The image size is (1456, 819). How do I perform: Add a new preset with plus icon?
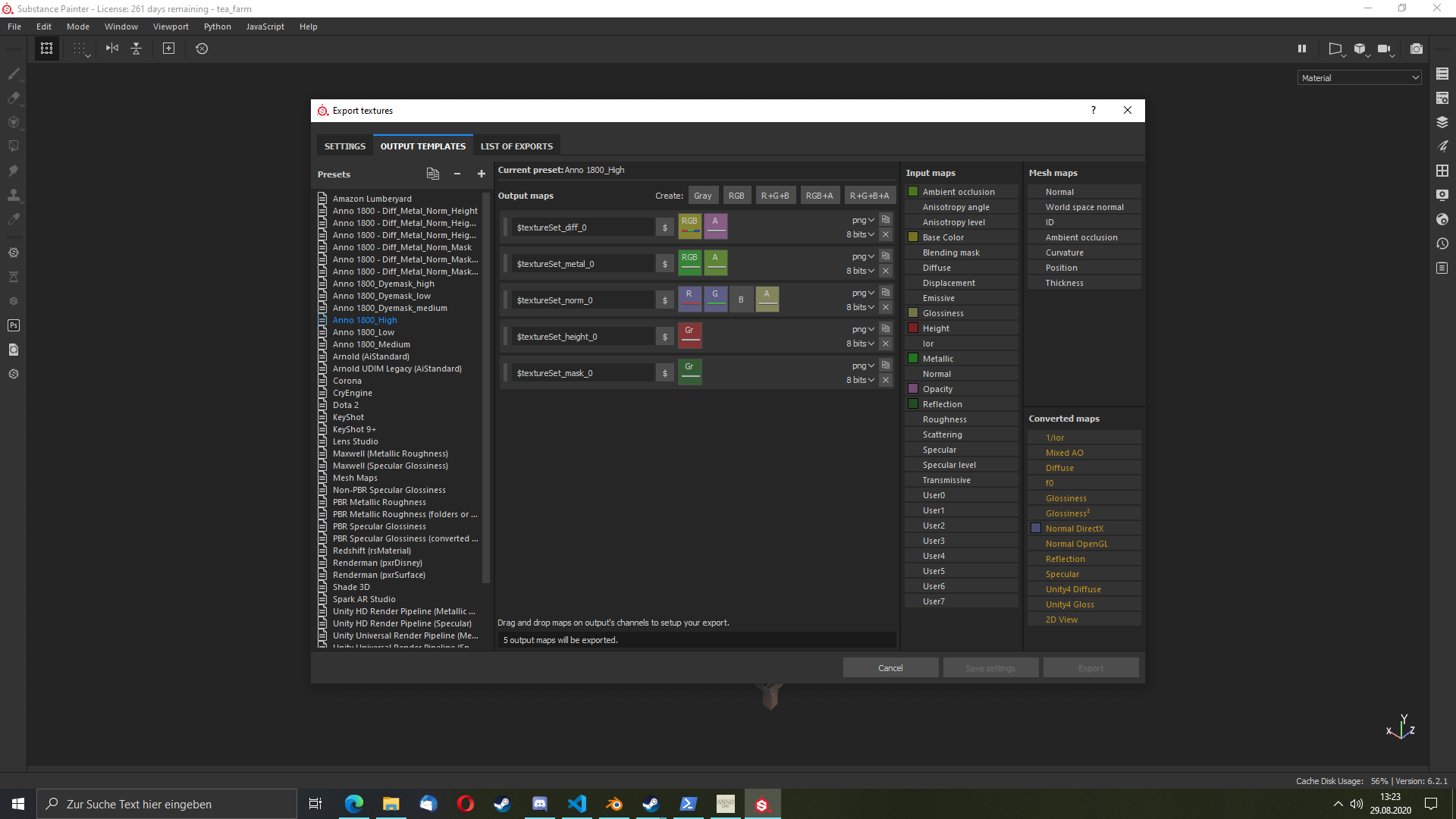(482, 174)
